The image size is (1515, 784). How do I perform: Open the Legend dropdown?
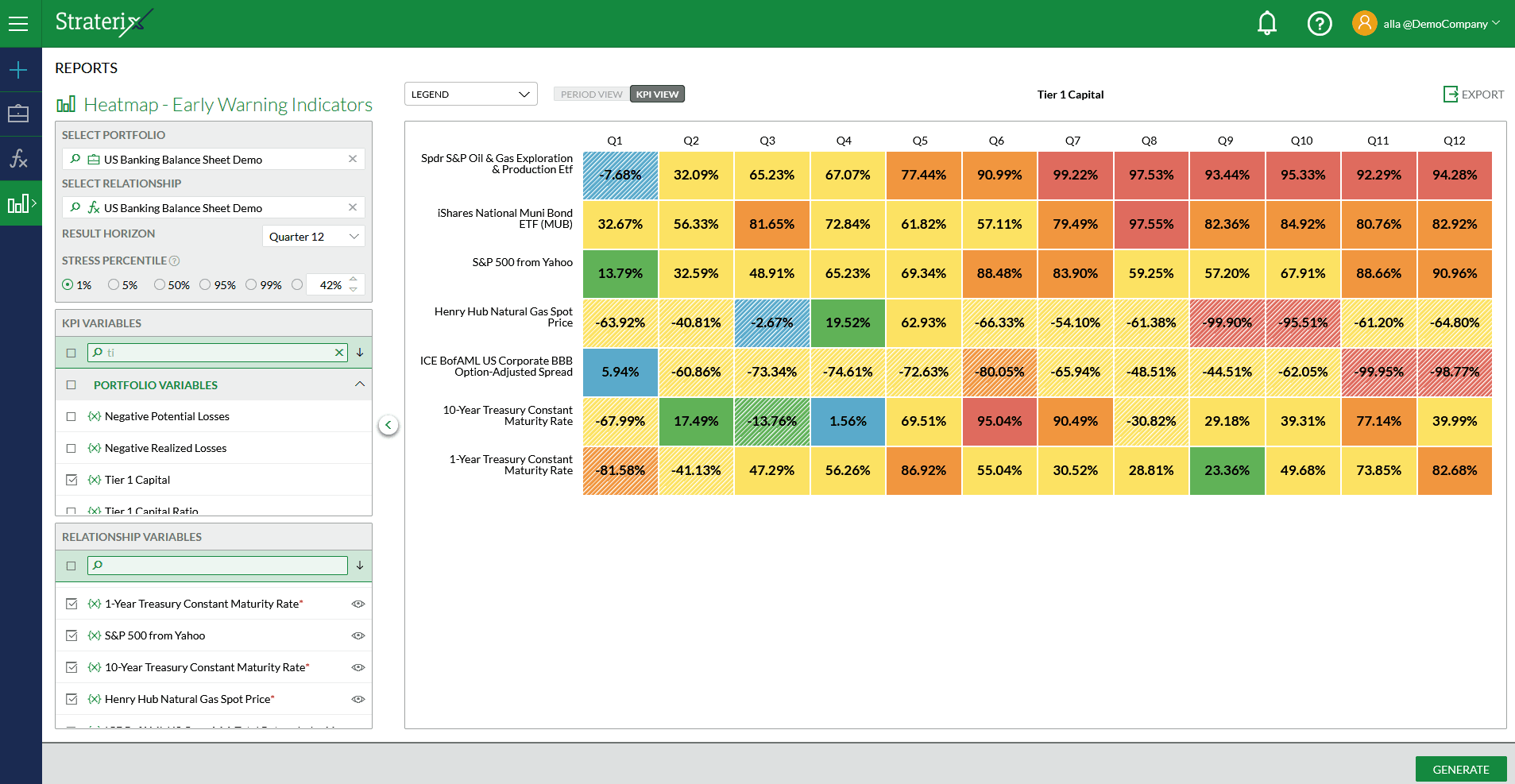[470, 95]
